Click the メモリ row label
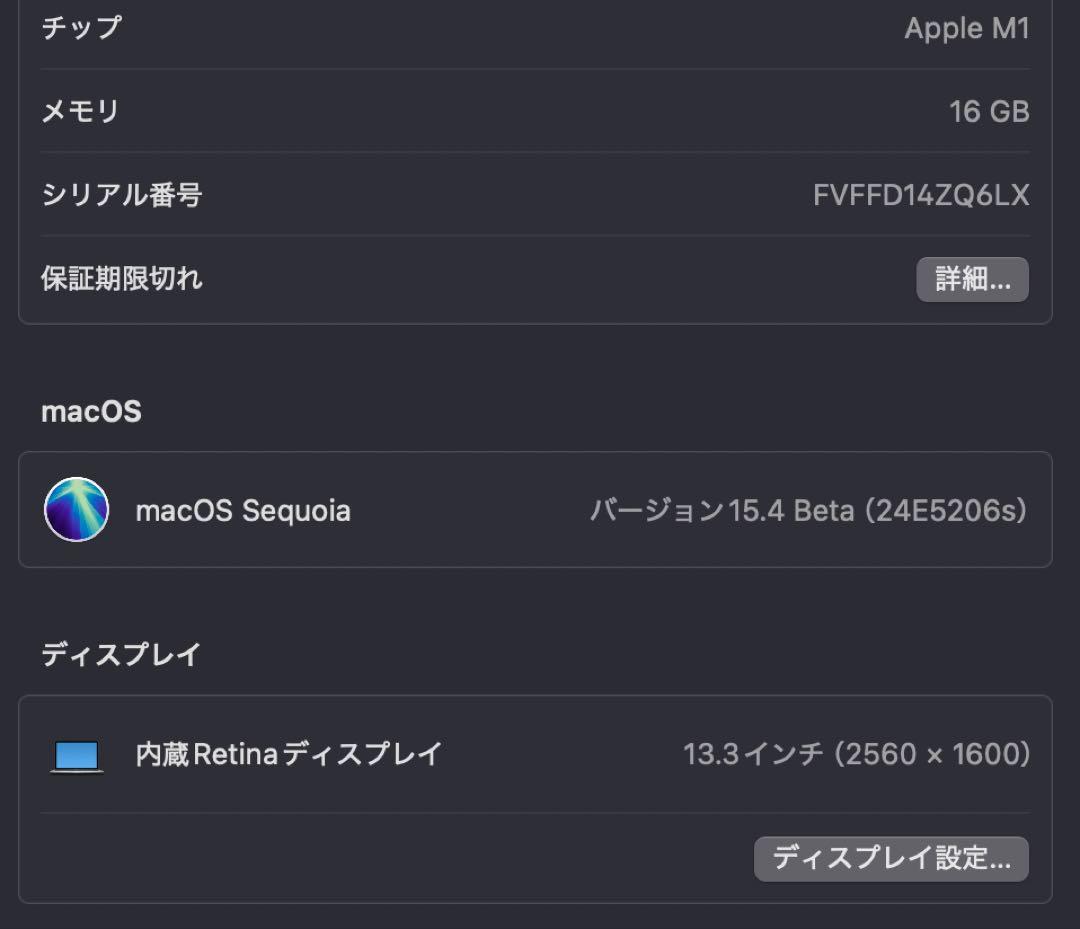This screenshot has height=929, width=1080. [x=80, y=111]
